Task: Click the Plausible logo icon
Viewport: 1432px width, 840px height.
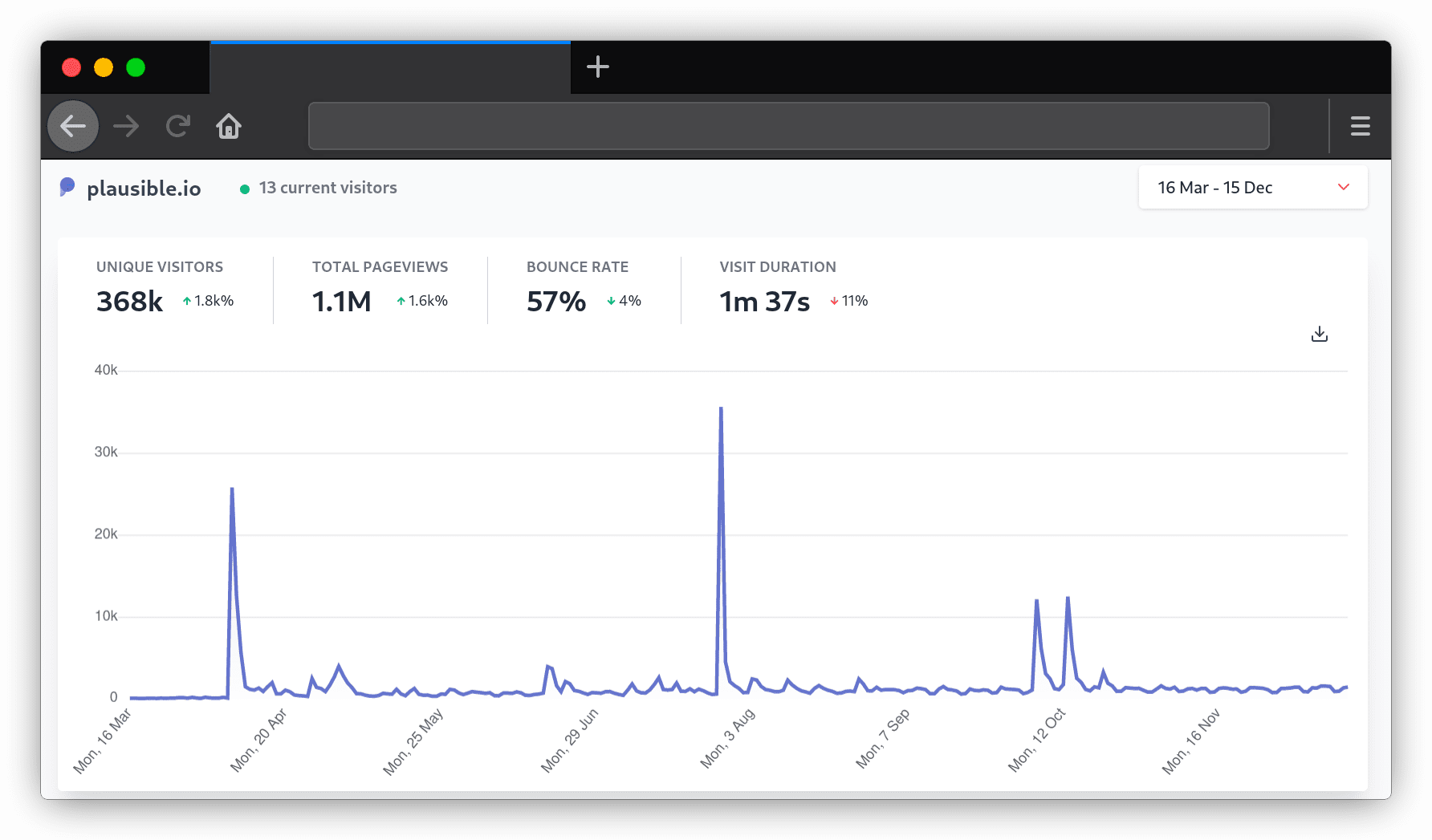Action: [x=67, y=187]
